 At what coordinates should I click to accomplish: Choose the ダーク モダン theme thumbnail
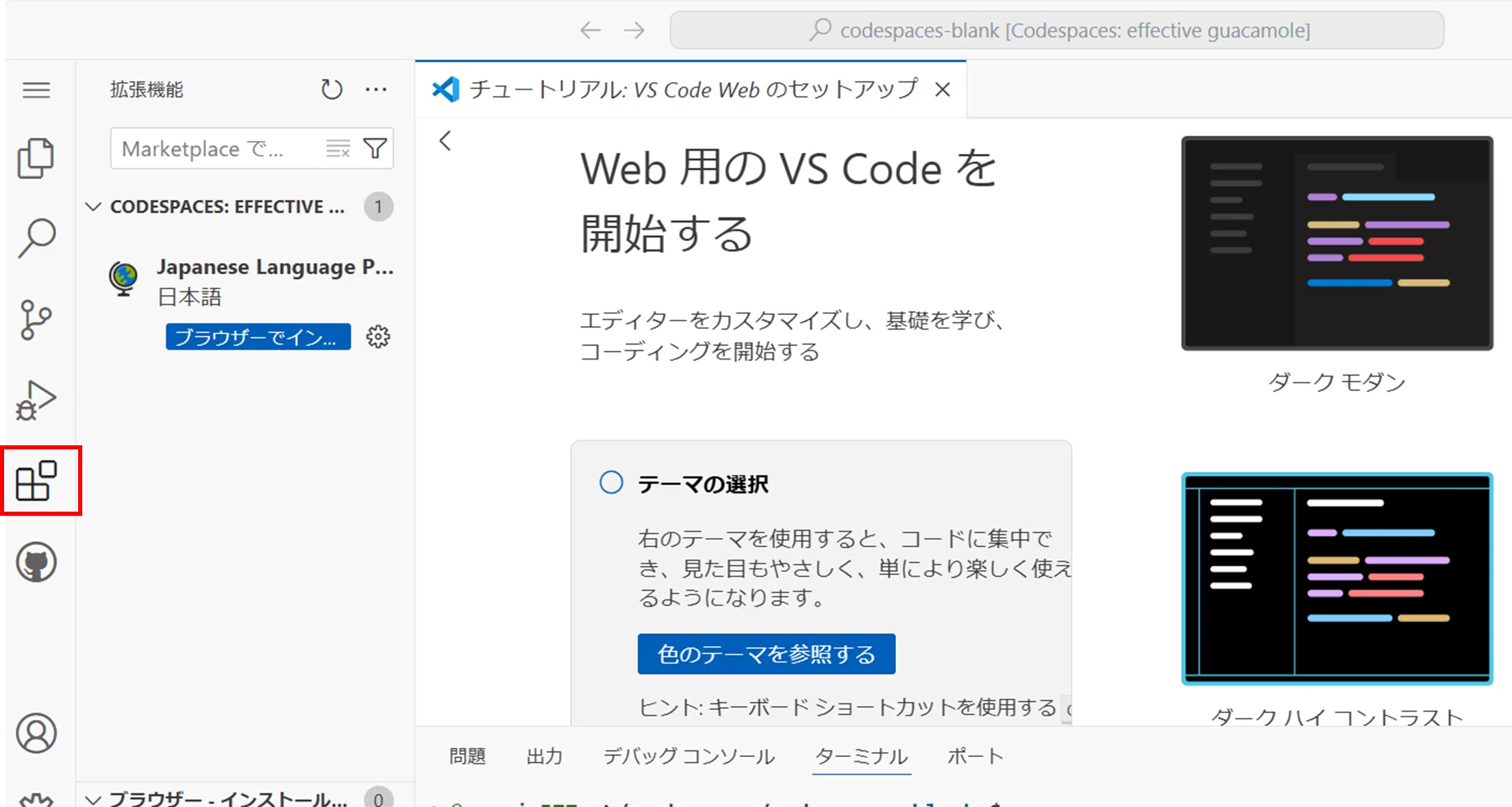[x=1337, y=243]
